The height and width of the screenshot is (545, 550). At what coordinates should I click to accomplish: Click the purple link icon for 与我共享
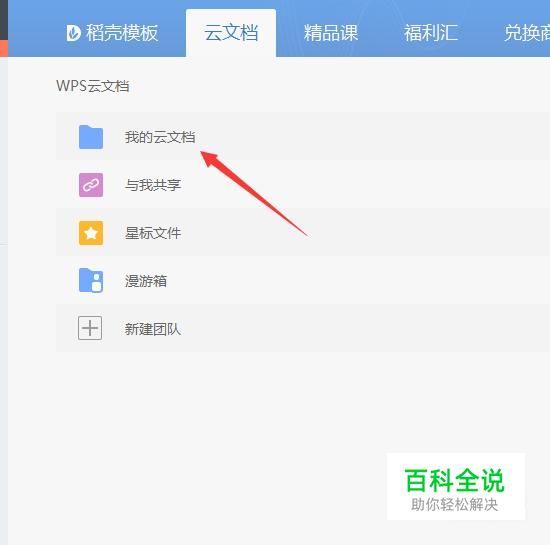(x=91, y=185)
